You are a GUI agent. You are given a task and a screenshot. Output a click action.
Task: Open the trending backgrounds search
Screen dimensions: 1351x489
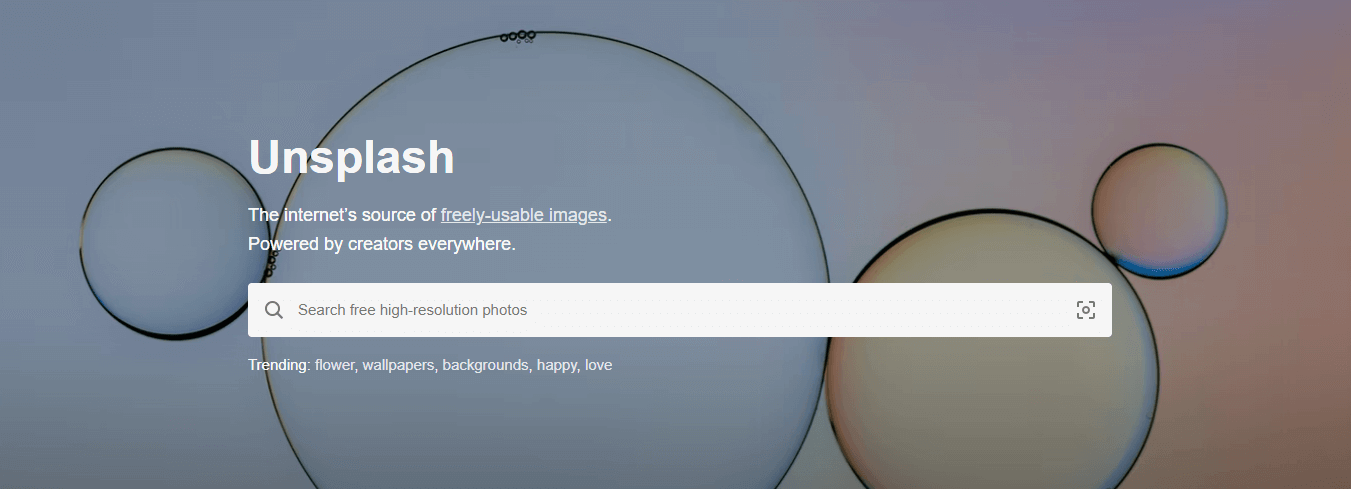coord(487,365)
